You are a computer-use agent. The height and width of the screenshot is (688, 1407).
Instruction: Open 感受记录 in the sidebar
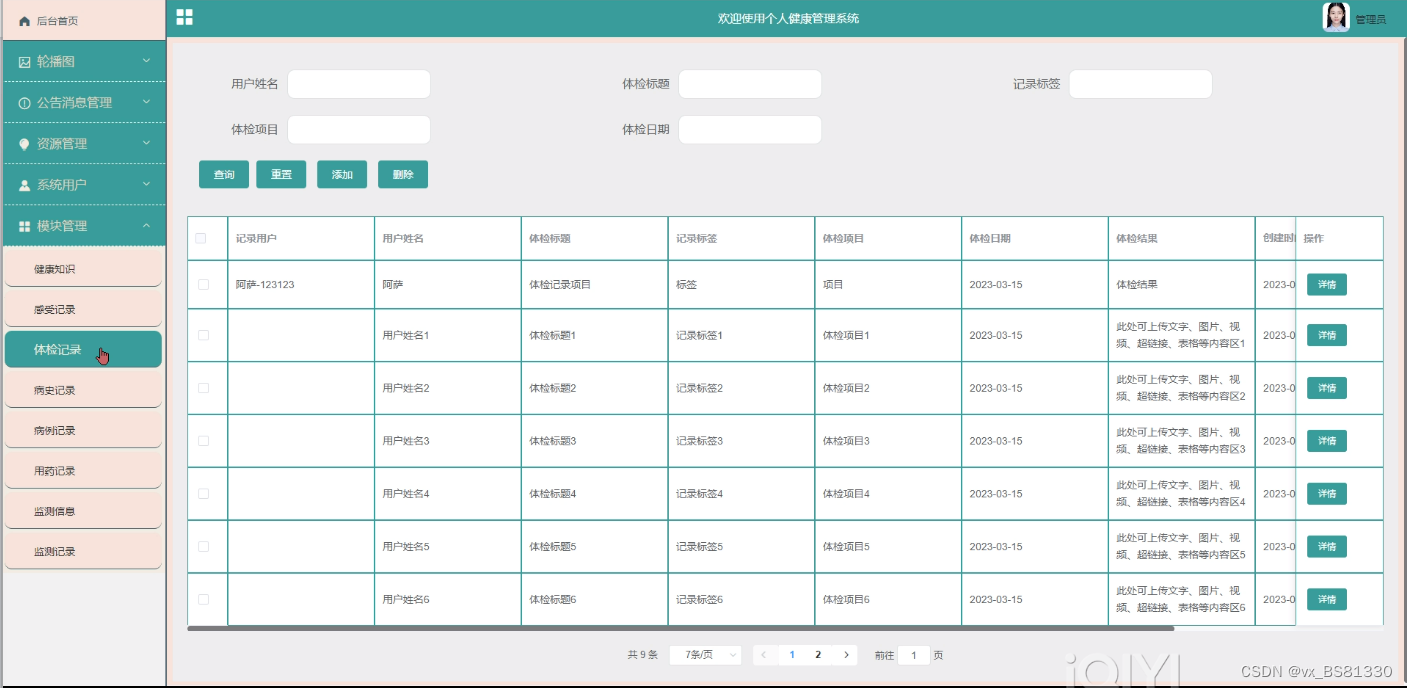[83, 309]
